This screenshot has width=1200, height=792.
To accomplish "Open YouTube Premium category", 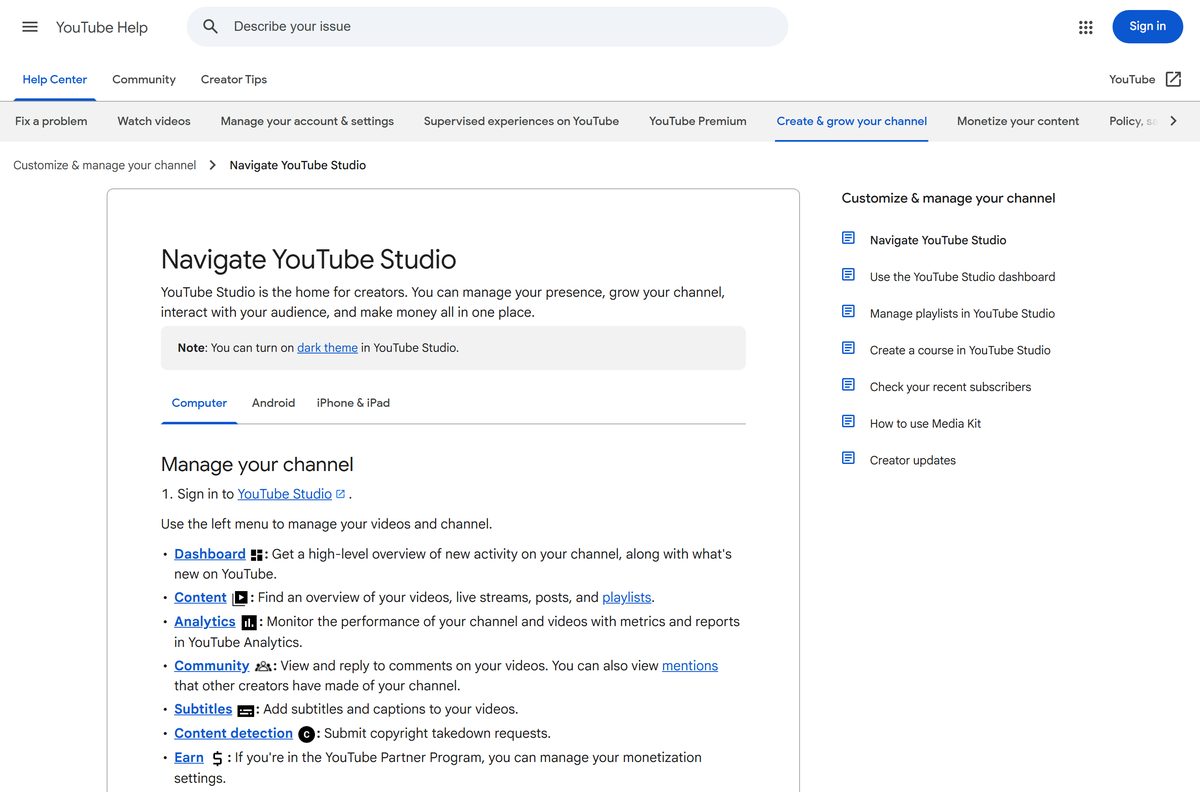I will [698, 121].
